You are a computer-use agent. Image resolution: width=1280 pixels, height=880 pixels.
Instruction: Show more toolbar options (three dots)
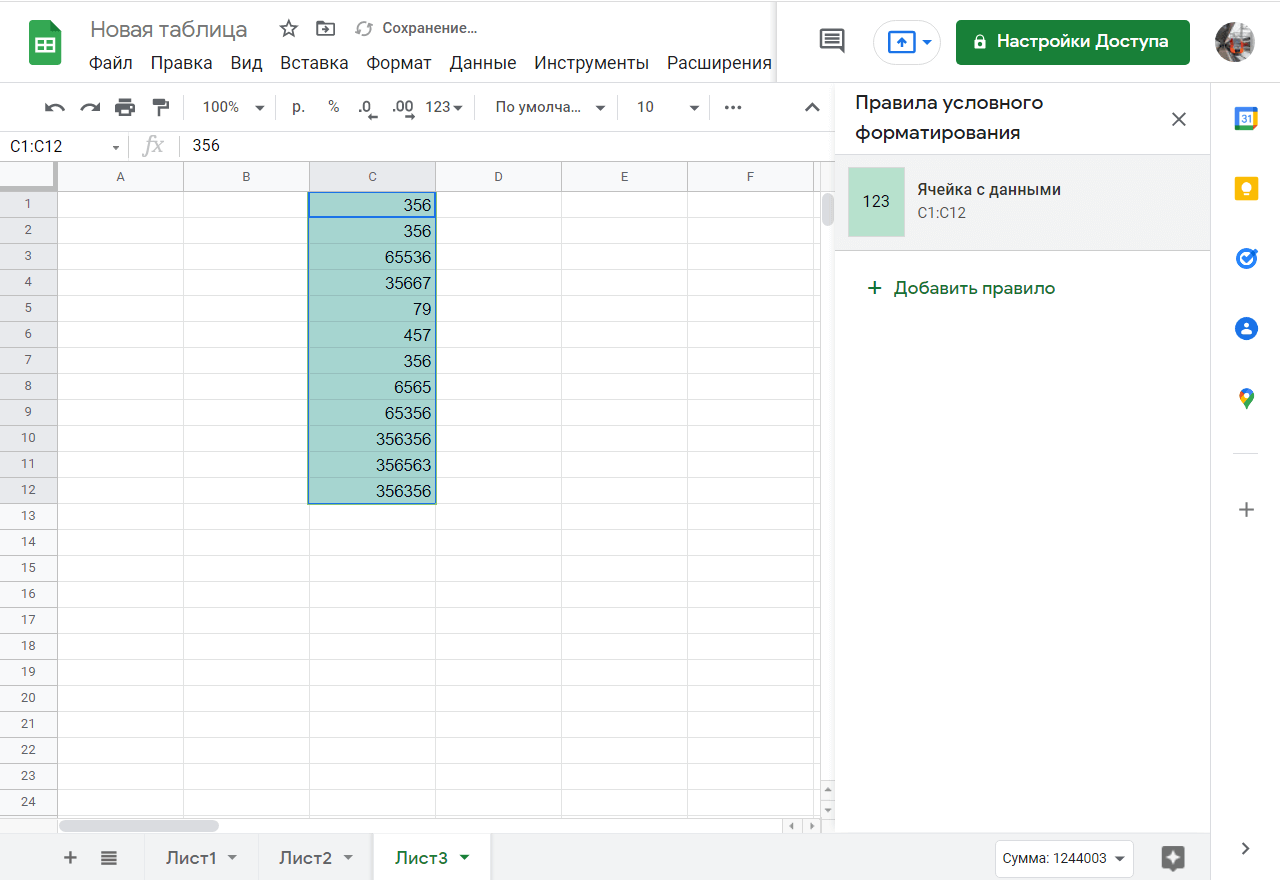point(733,107)
